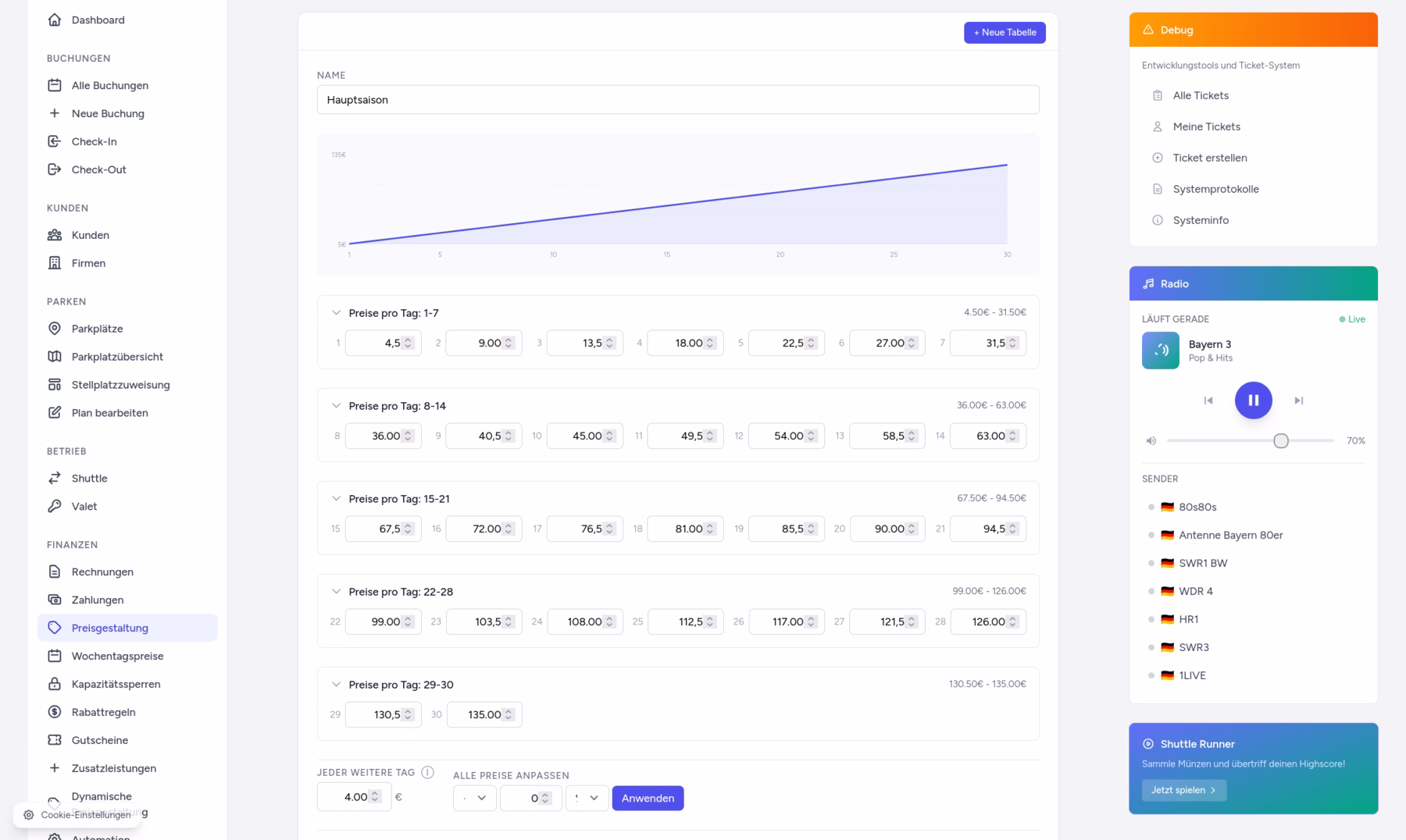Screen dimensions: 1406x840
Task: Open Rabattregeln from the sidebar
Action: coord(127,713)
